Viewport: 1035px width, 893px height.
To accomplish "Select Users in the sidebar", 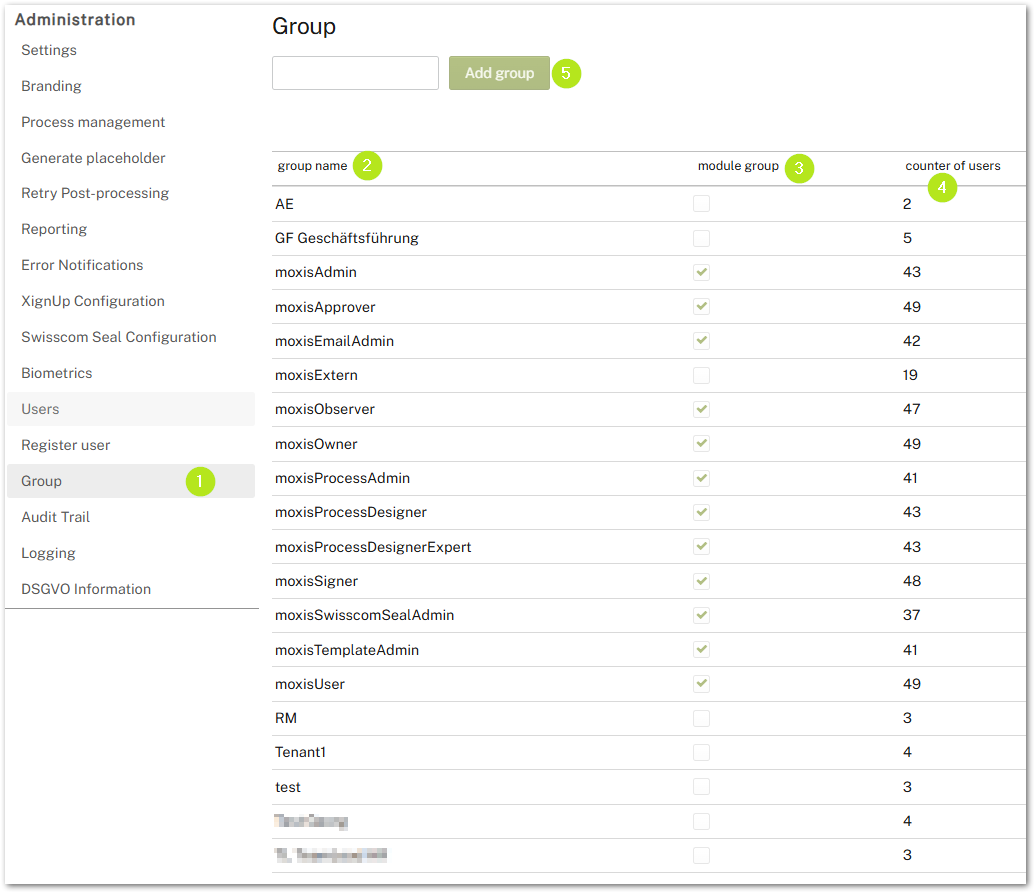I will point(40,409).
